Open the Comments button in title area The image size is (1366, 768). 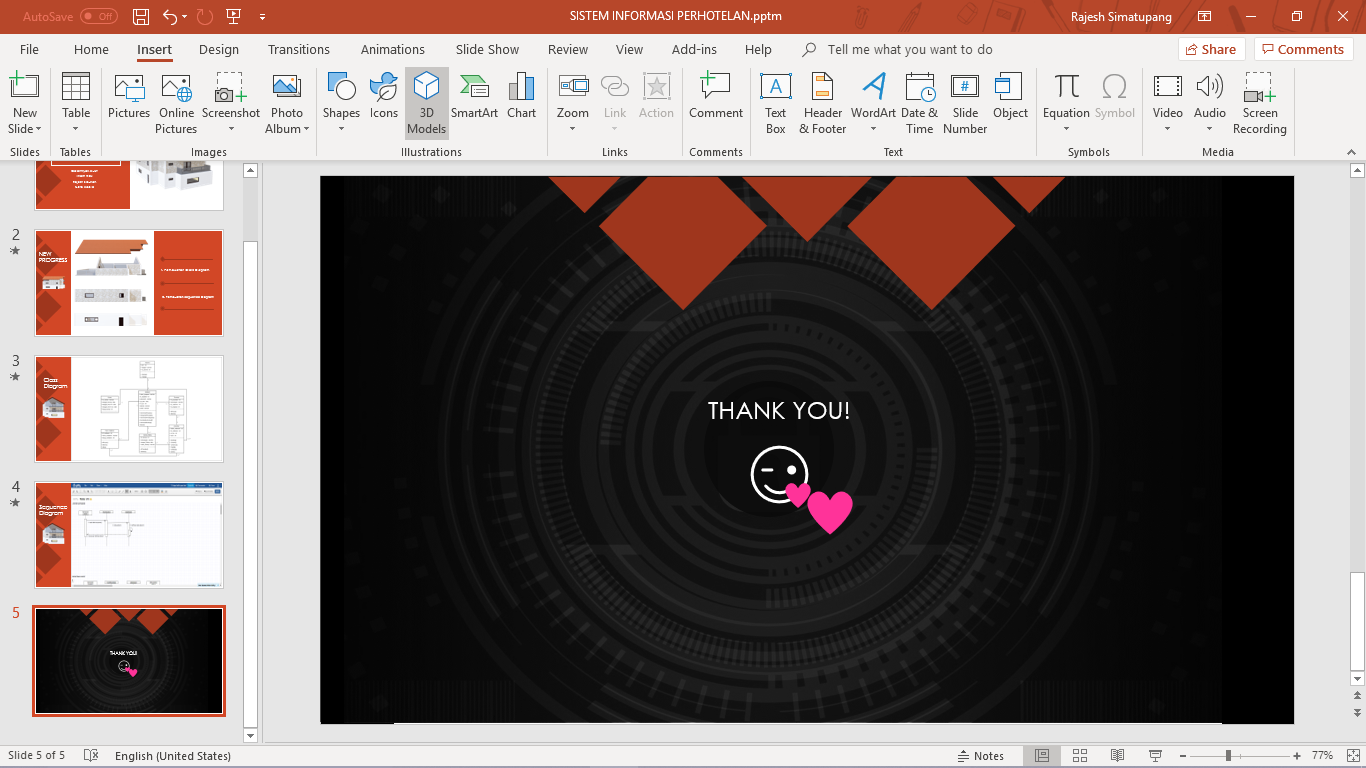click(x=1303, y=49)
